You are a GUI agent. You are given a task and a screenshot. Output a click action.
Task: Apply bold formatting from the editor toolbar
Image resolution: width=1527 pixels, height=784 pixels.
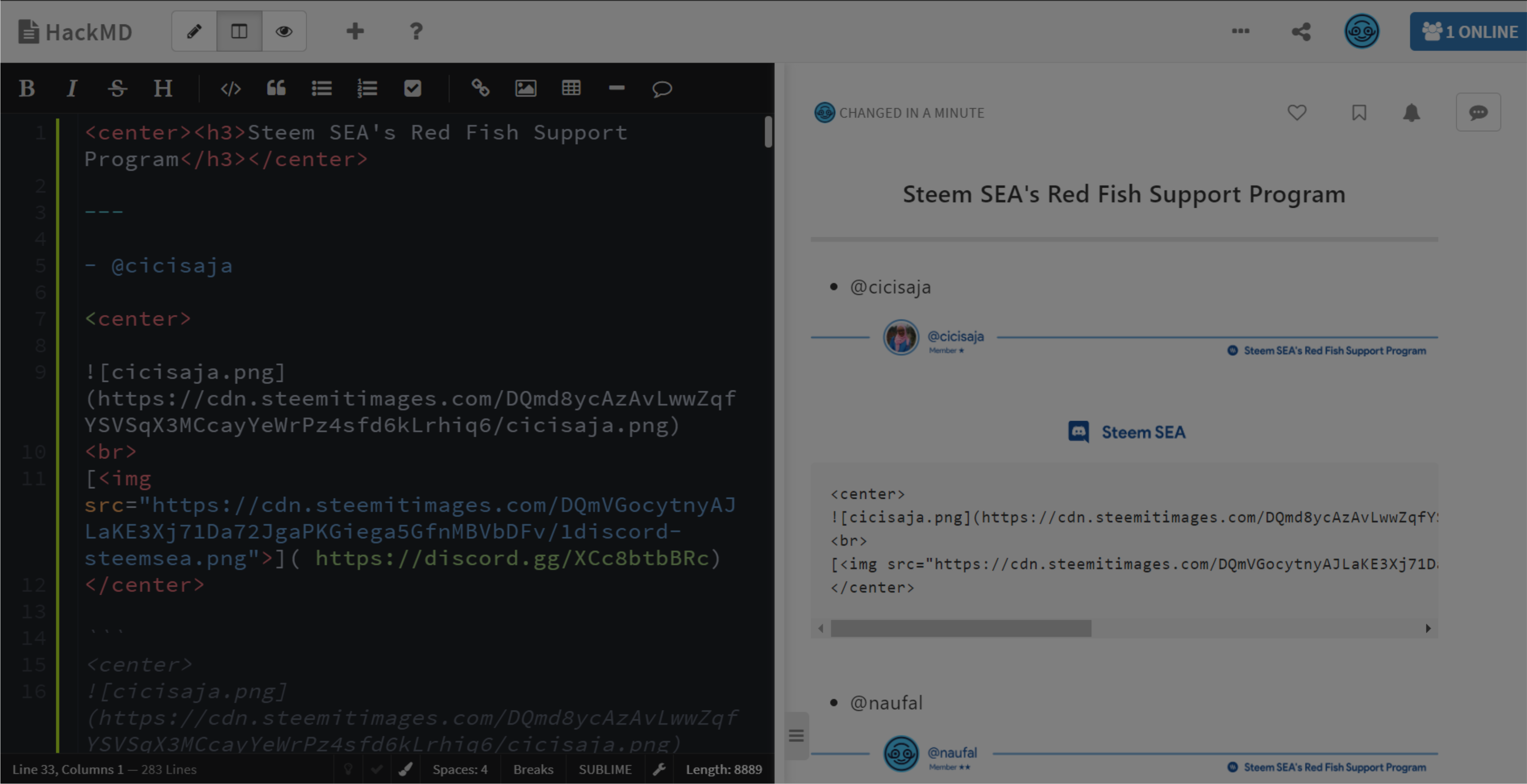(x=27, y=88)
